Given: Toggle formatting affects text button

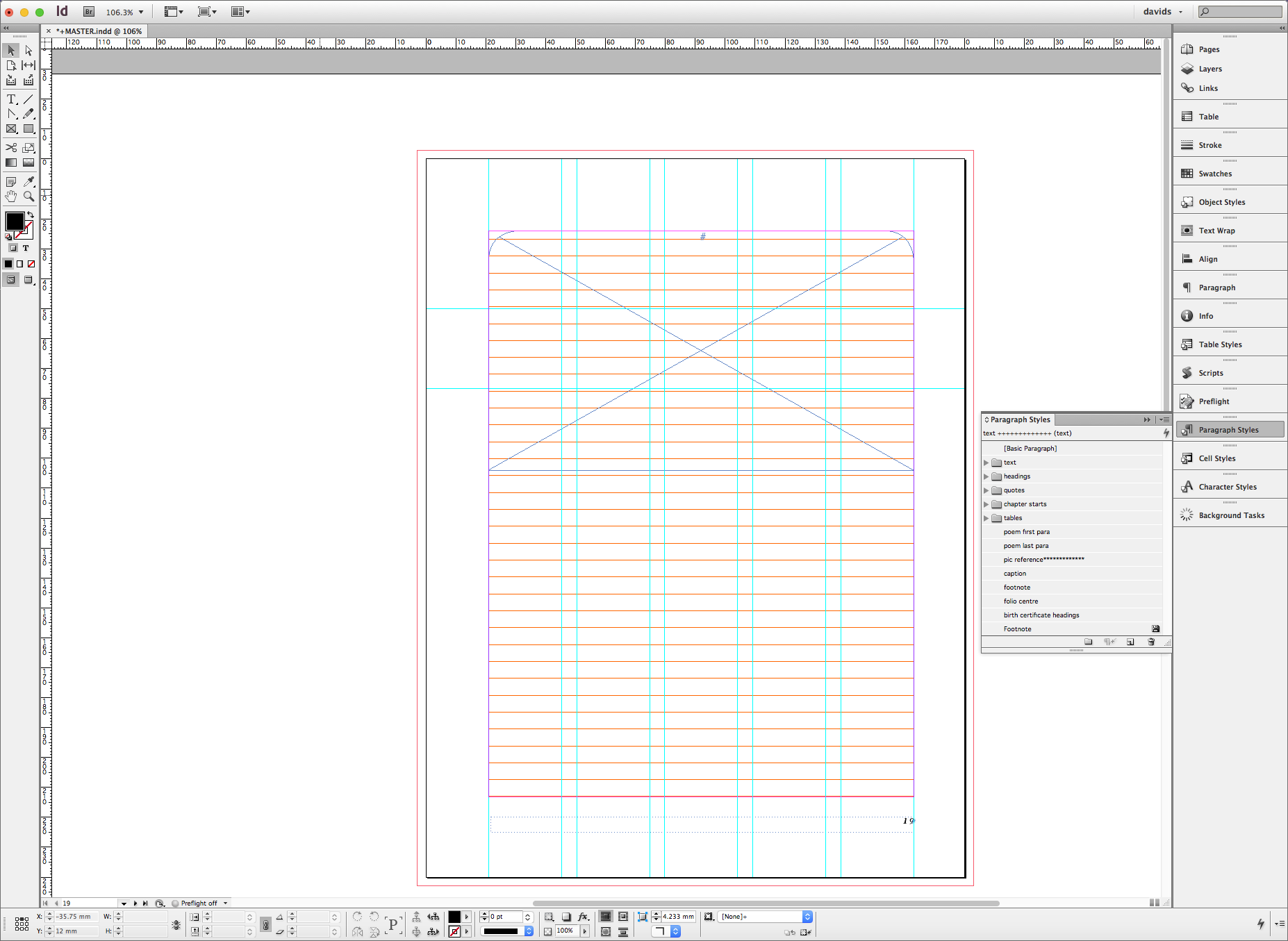Looking at the screenshot, I should (x=26, y=248).
